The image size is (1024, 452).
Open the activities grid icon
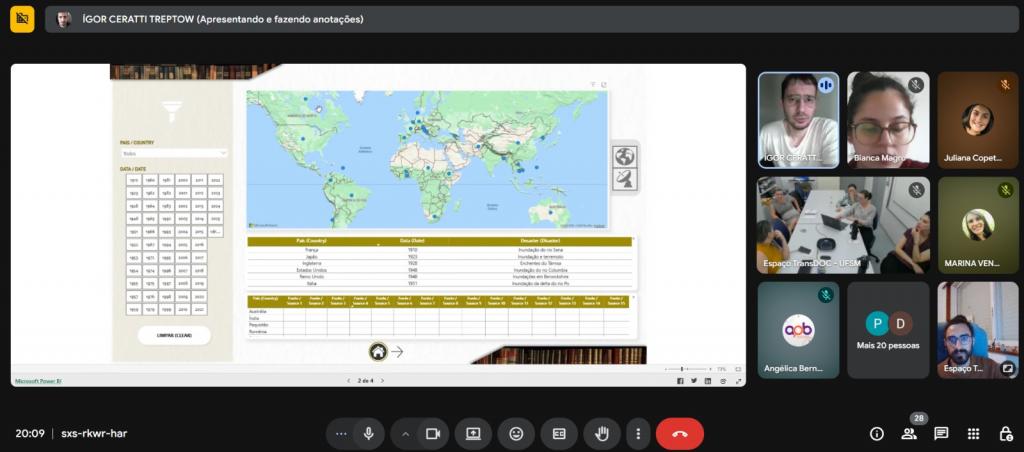click(x=973, y=433)
